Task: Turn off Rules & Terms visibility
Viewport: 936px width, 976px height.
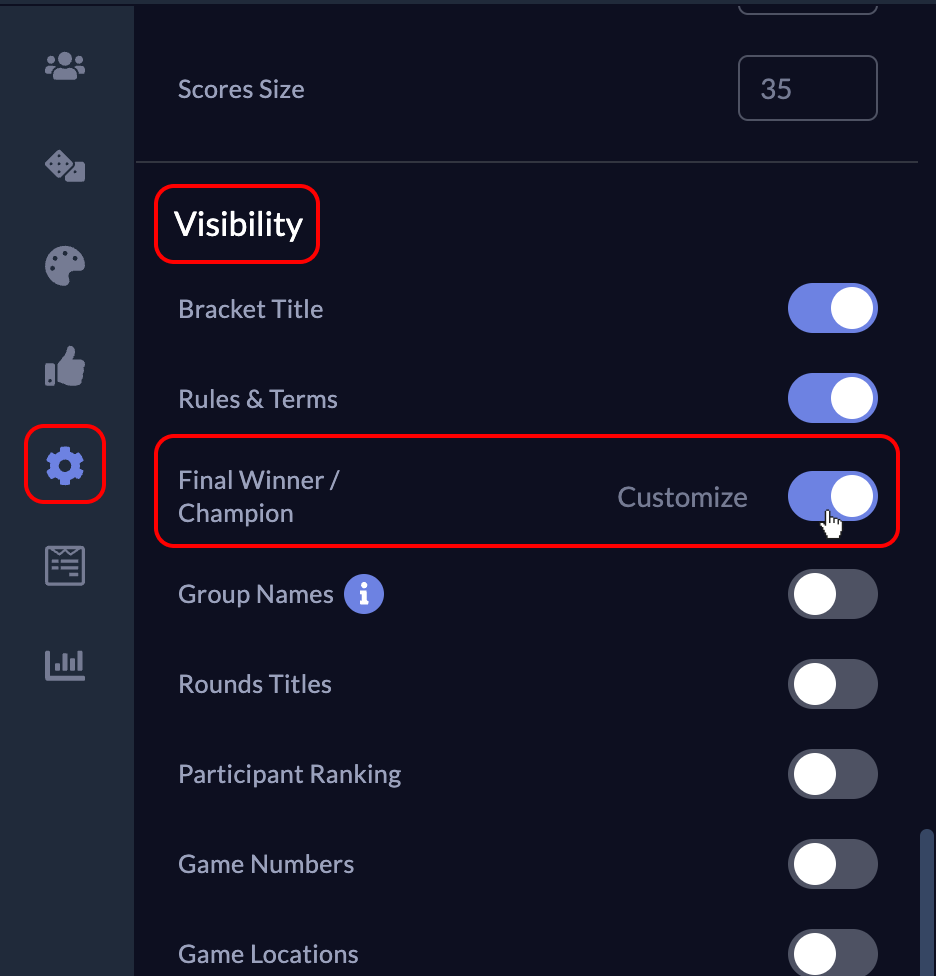Action: (832, 398)
